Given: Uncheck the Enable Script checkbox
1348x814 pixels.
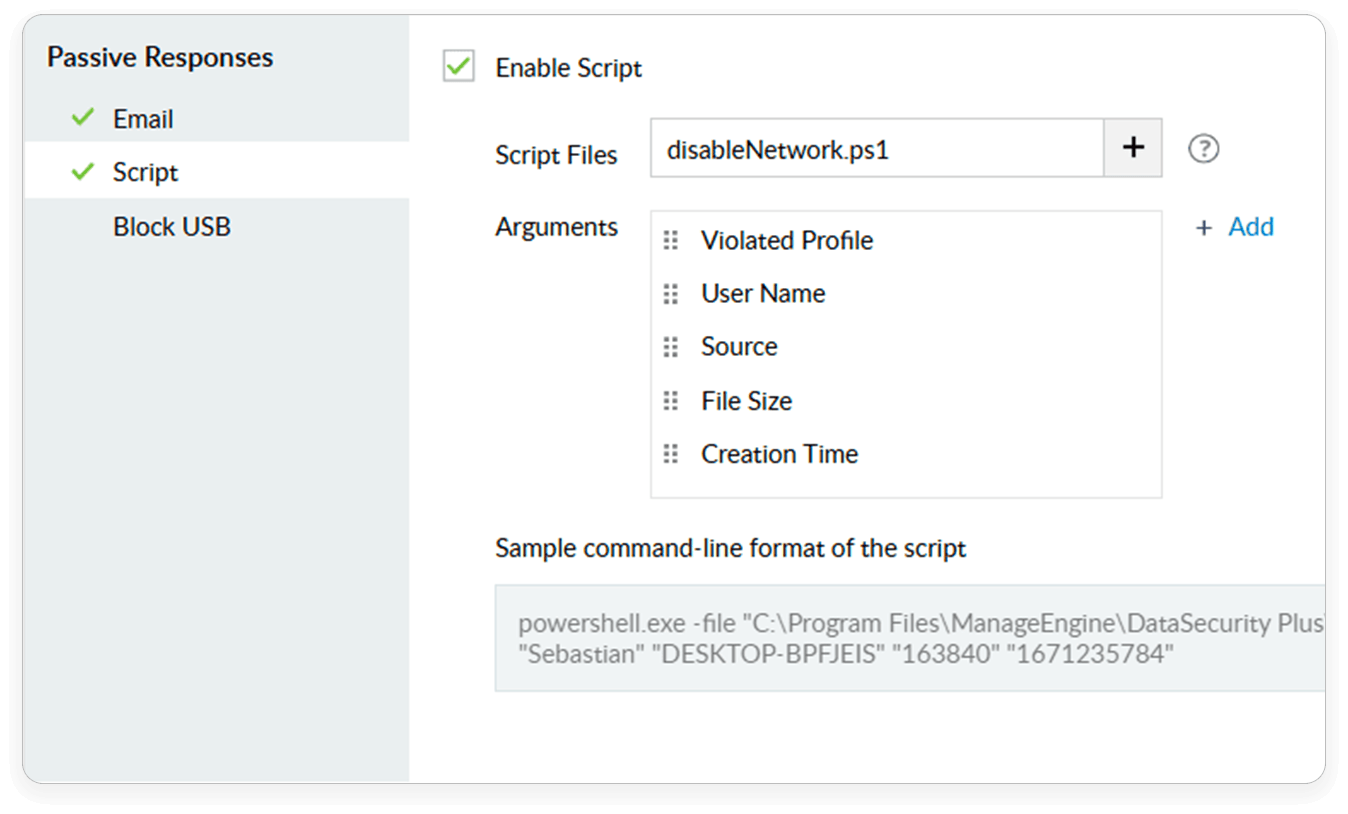Looking at the screenshot, I should (x=459, y=67).
